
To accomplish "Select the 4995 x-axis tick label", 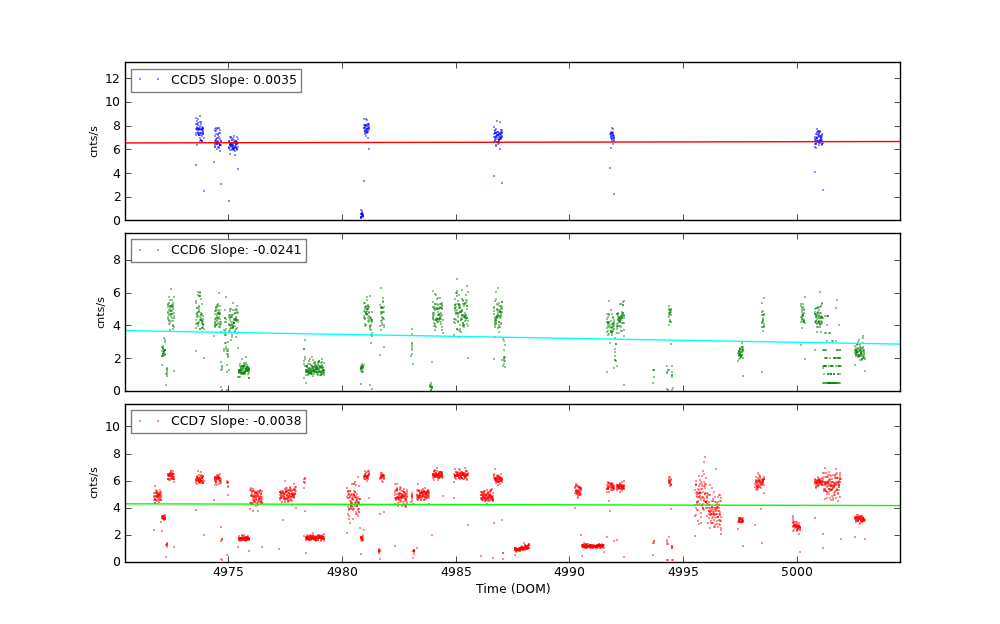I will coord(683,572).
